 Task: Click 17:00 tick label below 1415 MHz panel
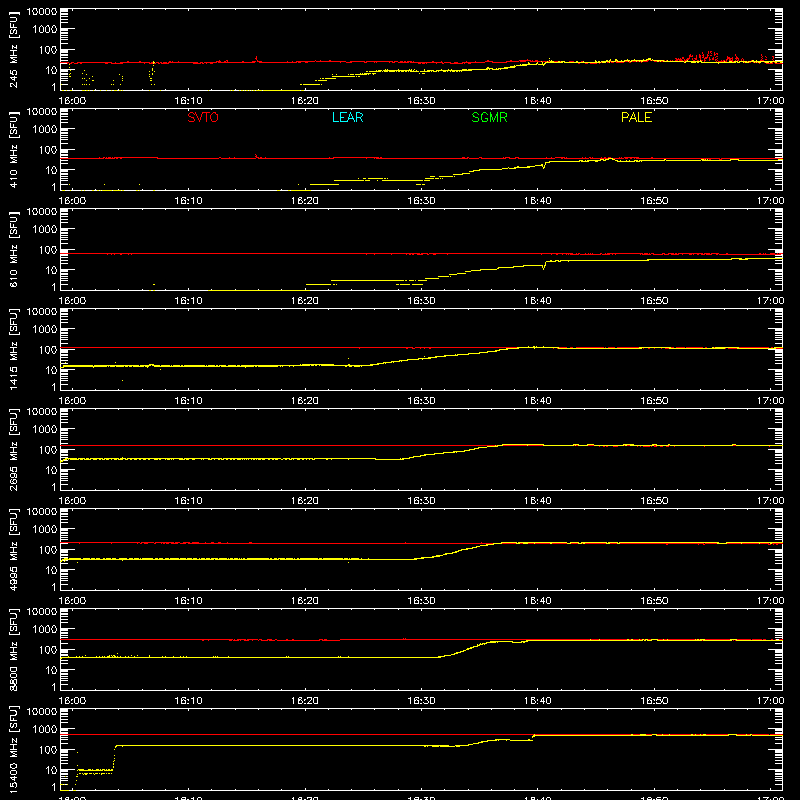click(x=770, y=401)
